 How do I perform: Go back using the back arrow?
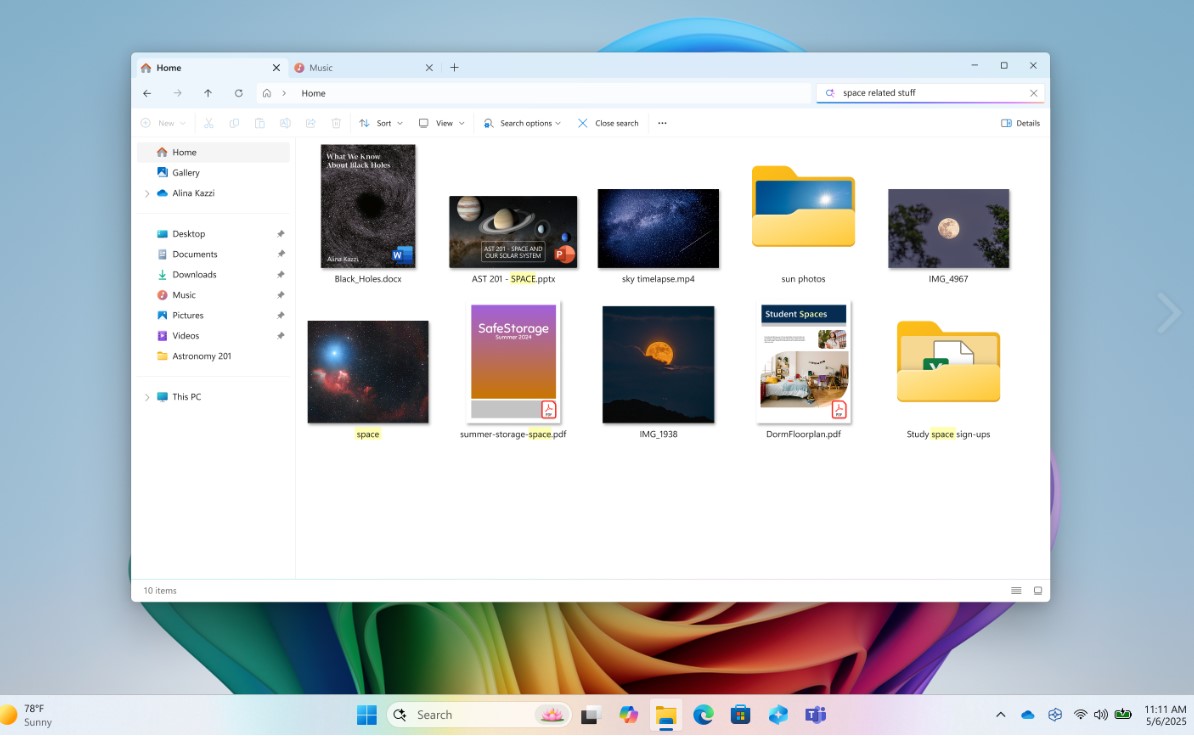point(147,93)
